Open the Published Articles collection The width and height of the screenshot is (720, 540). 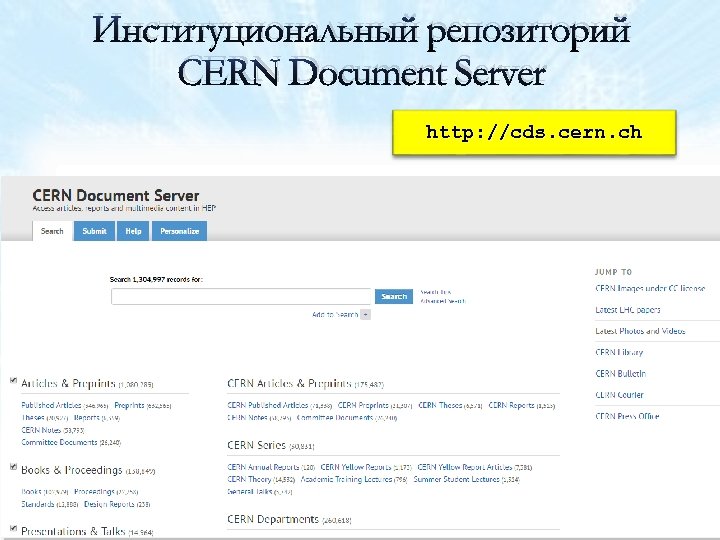(51, 405)
